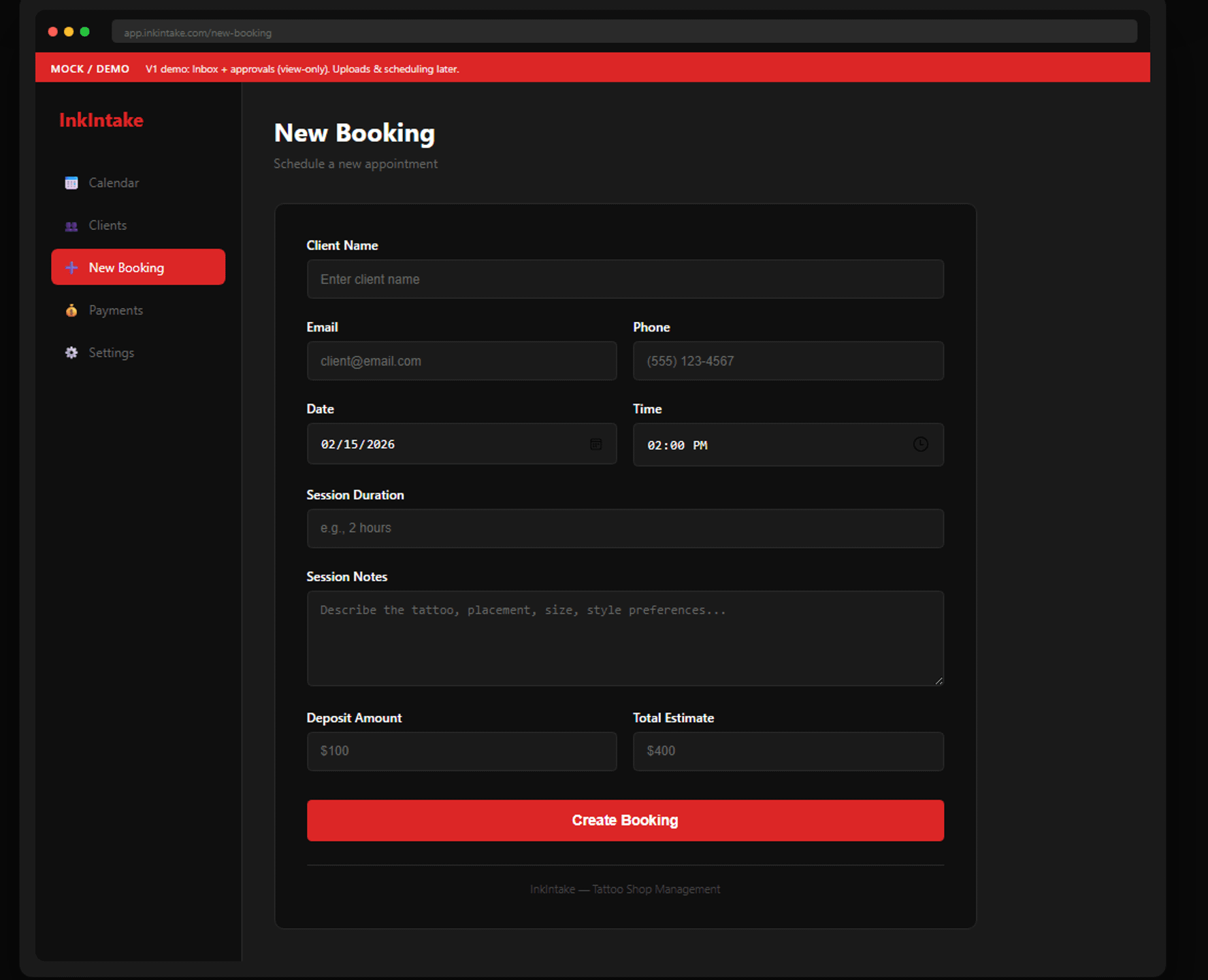
Task: Click the Settings gear icon
Action: click(x=71, y=353)
